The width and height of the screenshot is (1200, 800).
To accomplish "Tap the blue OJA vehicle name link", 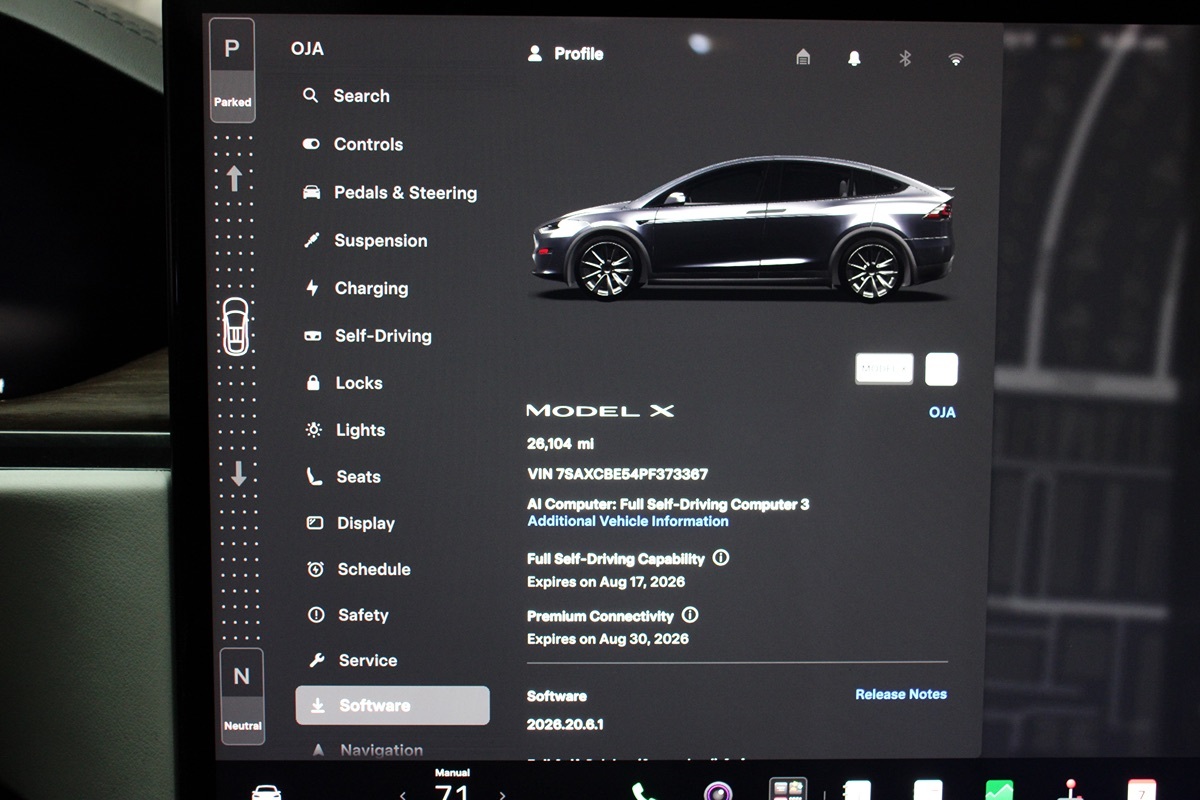I will coord(942,412).
